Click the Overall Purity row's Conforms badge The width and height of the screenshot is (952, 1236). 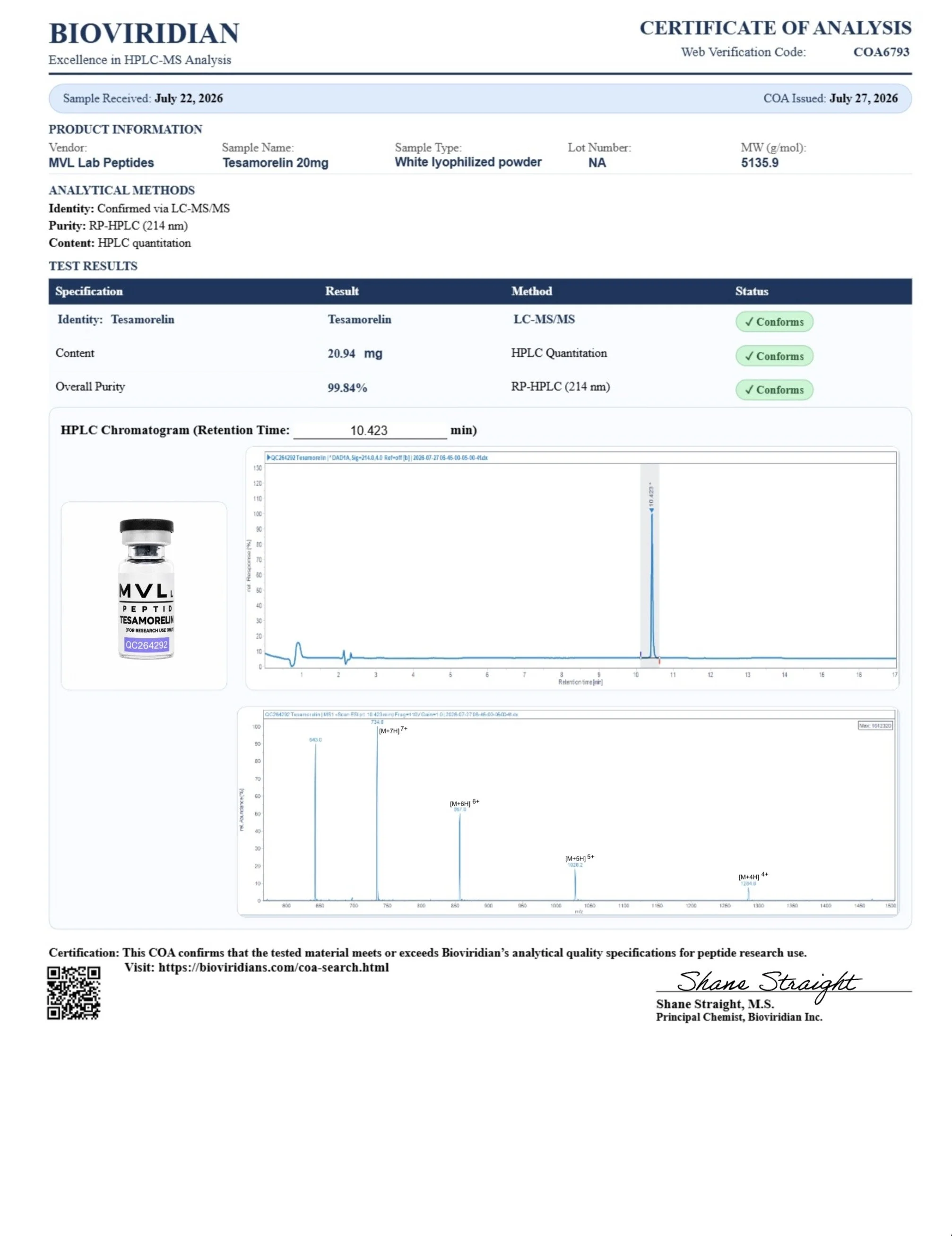(x=774, y=390)
